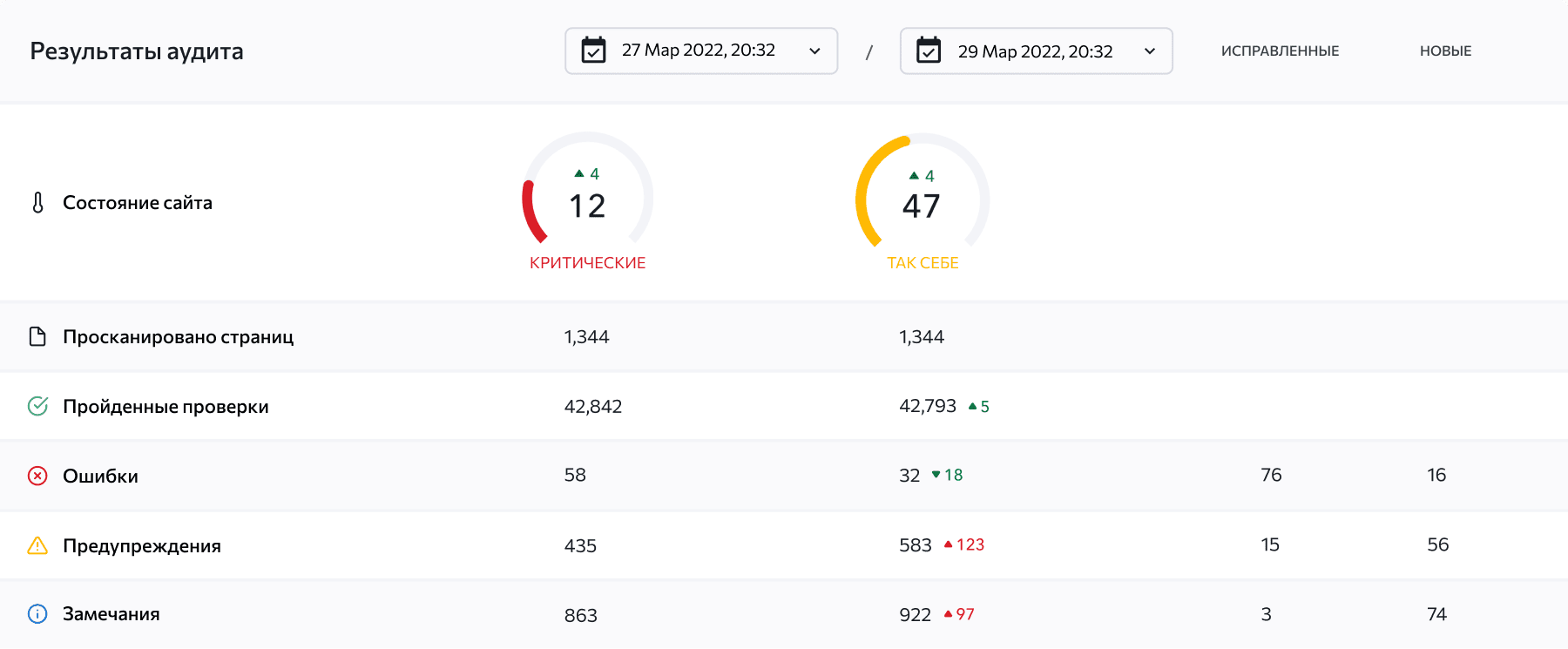Select the ИСПРАВЛЕННЫЕ column header

tap(1280, 51)
